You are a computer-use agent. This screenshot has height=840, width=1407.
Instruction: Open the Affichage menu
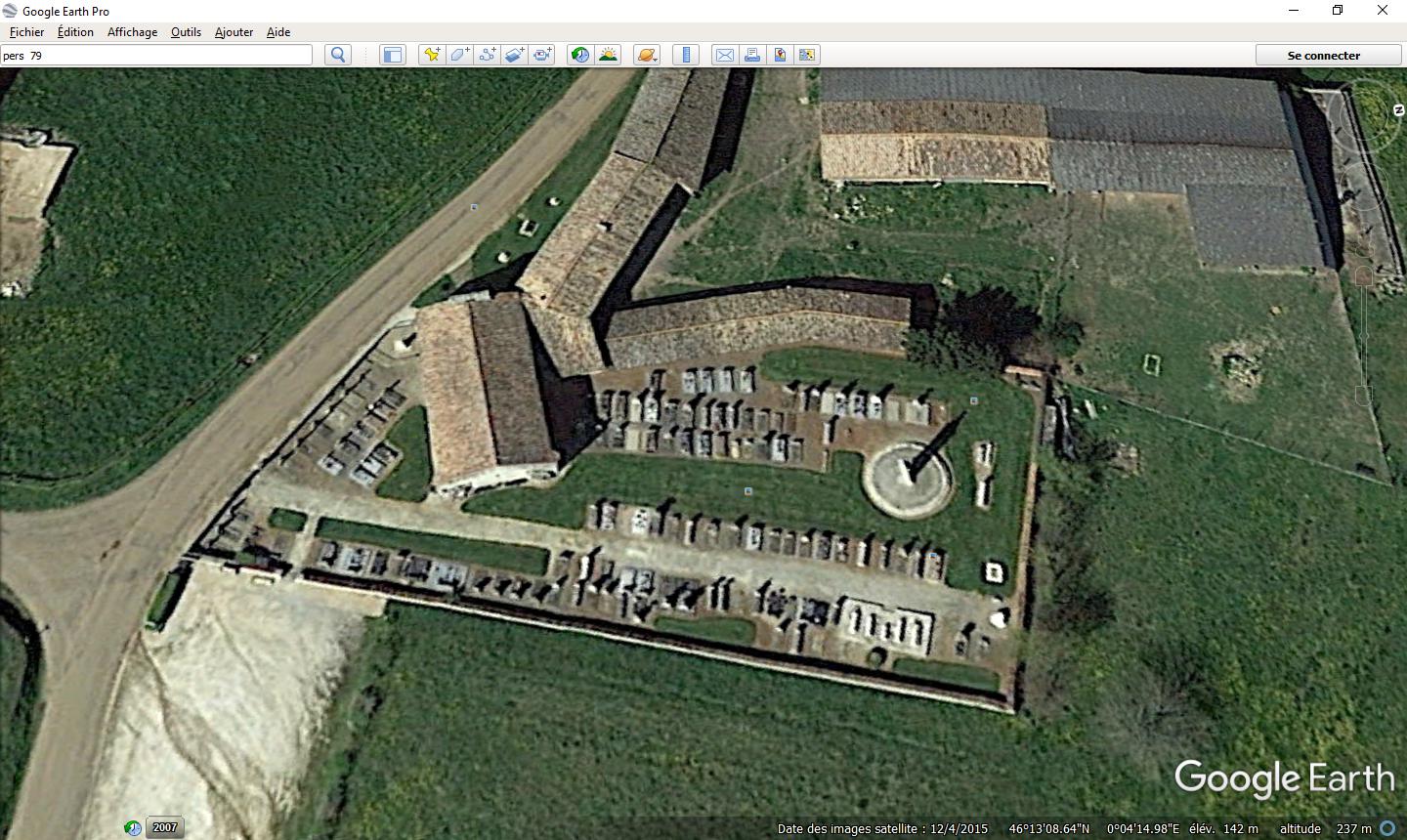(x=132, y=31)
